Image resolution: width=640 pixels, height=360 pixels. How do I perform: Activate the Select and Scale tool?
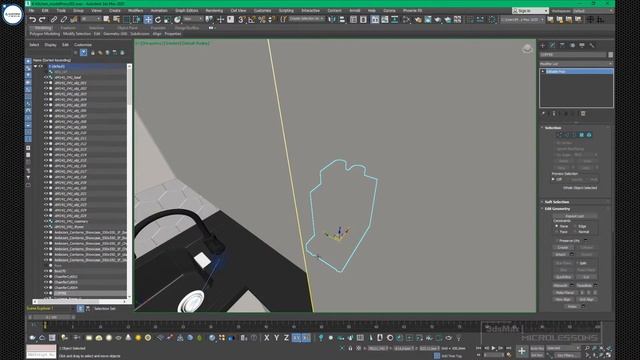click(167, 20)
